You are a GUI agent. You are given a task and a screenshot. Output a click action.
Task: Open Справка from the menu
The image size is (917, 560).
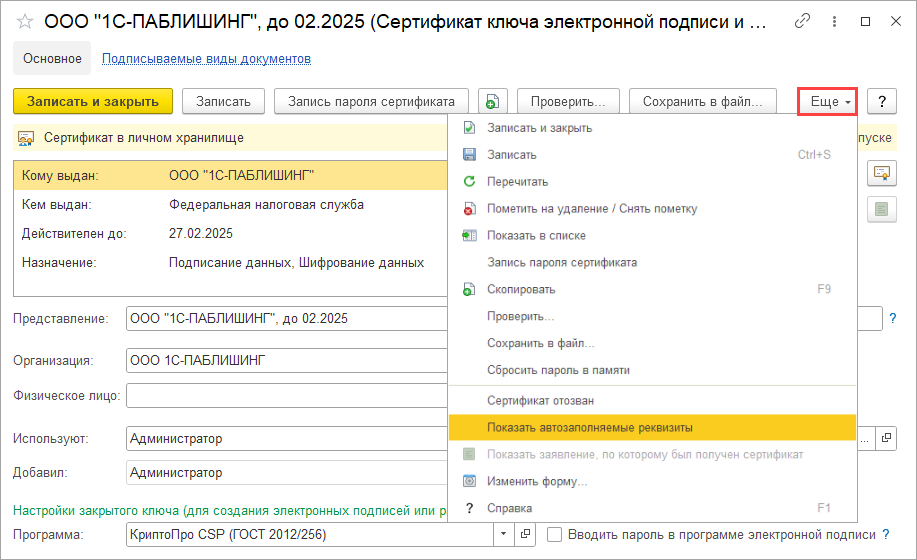(x=652, y=508)
